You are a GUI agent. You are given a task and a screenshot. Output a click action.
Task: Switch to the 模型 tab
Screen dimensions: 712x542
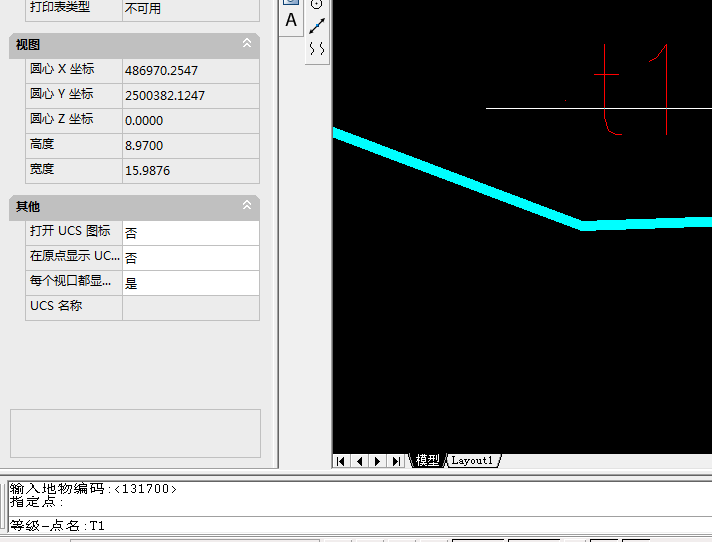pyautogui.click(x=428, y=461)
